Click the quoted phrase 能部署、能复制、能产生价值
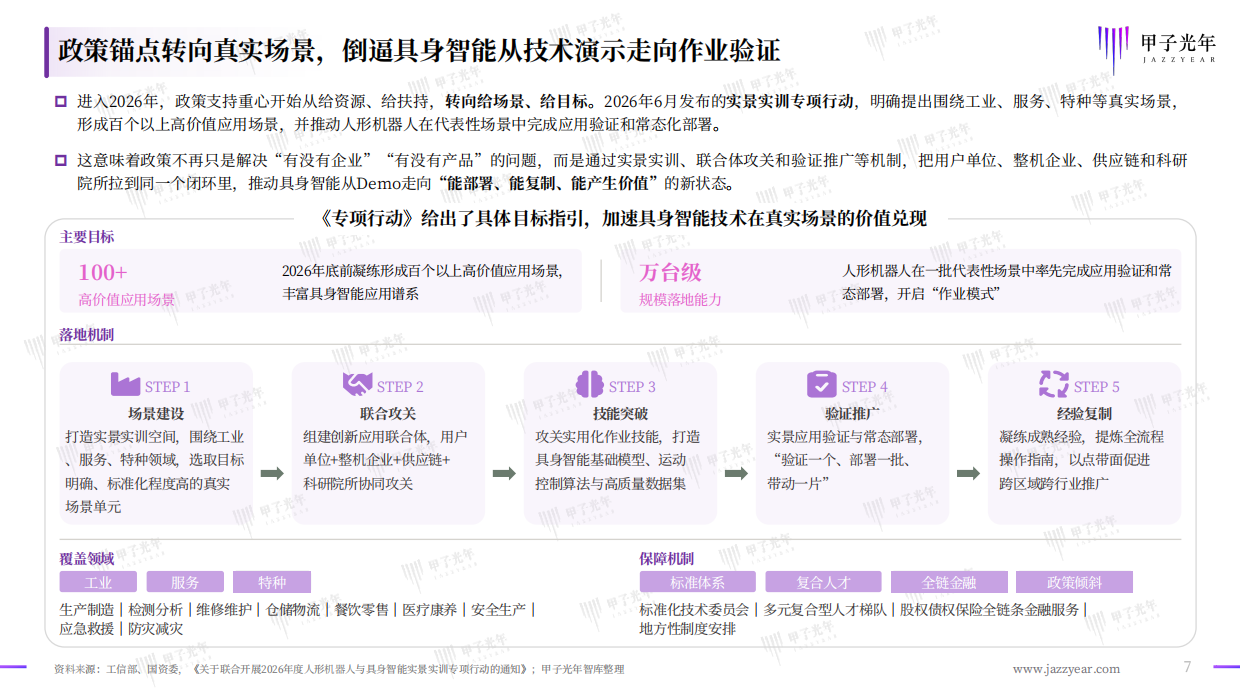This screenshot has height=697, width=1240. (x=548, y=184)
